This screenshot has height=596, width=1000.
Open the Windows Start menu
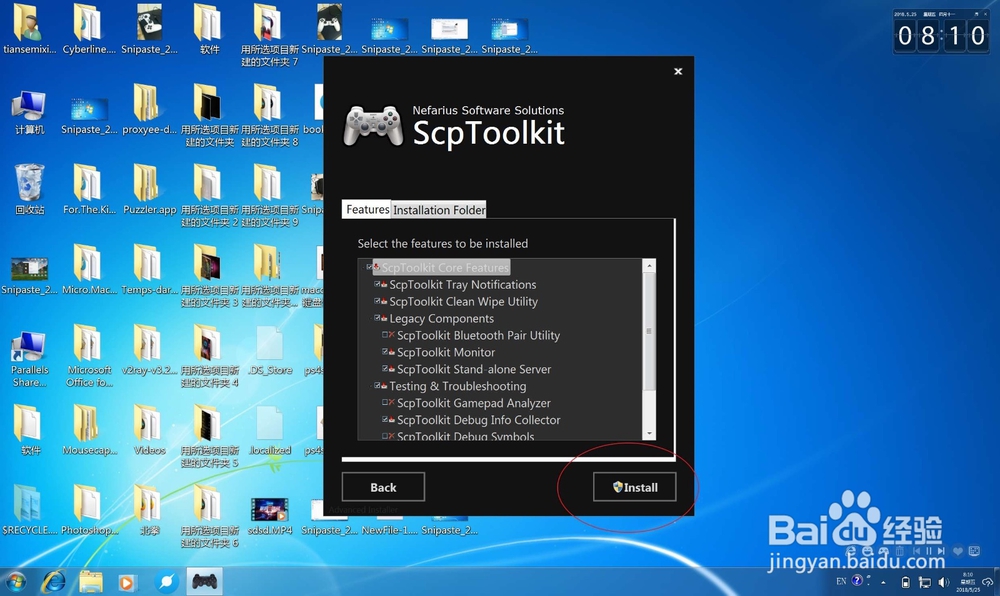coord(16,581)
